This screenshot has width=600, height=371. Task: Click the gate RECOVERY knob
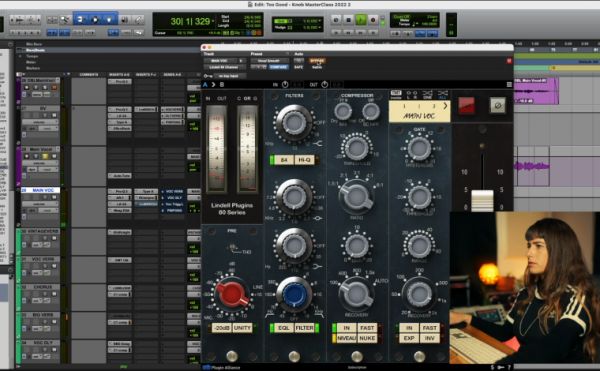(x=419, y=294)
